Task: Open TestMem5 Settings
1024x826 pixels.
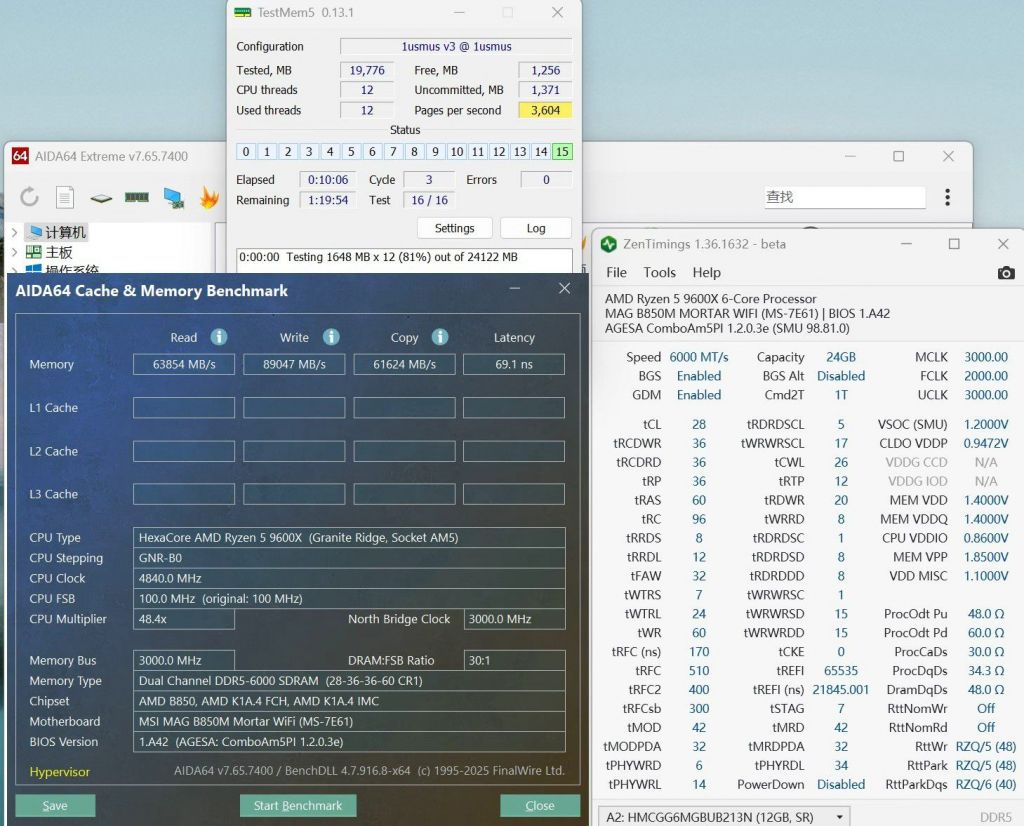Action: click(454, 228)
